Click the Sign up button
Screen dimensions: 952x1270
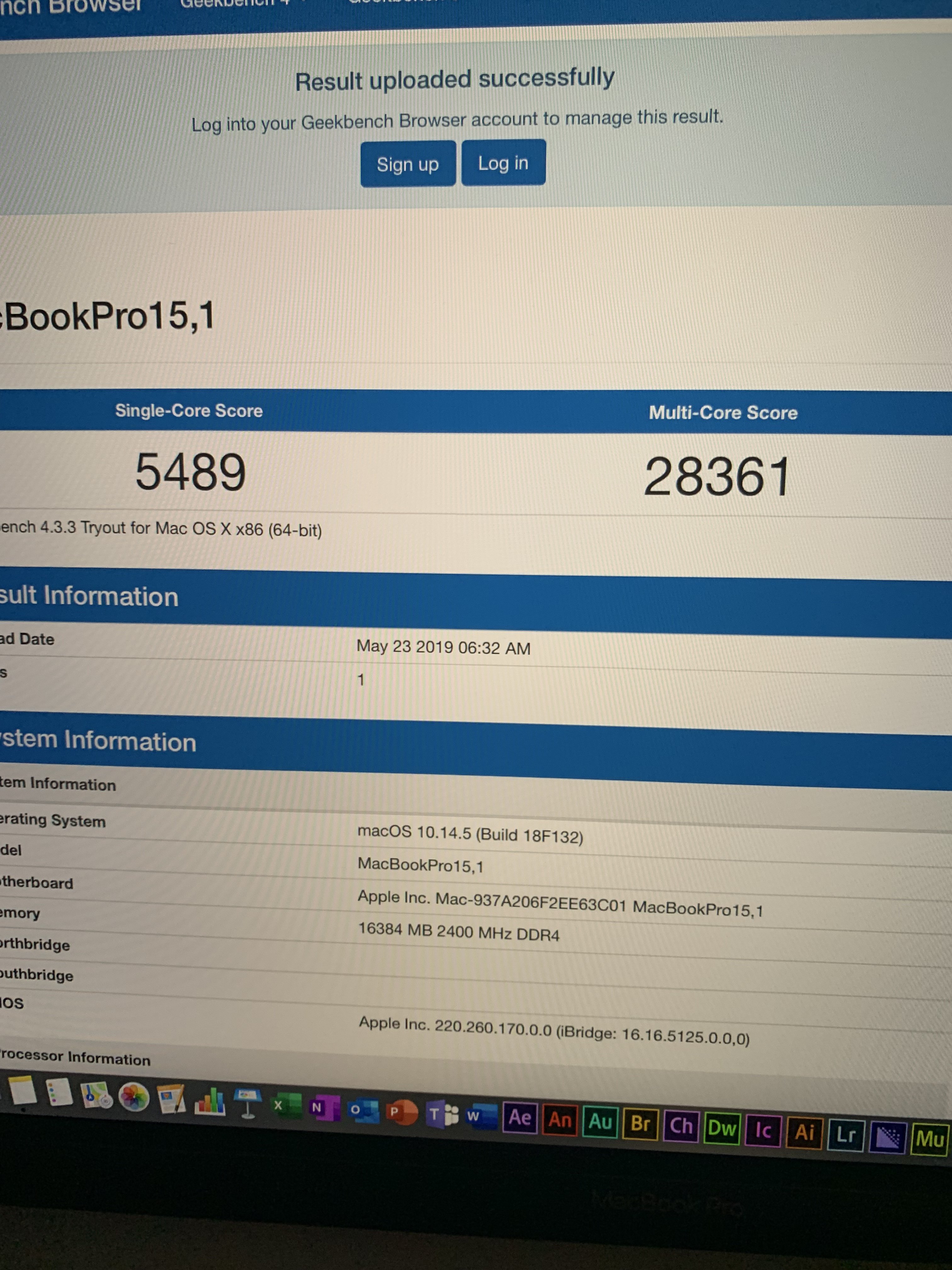pyautogui.click(x=407, y=164)
